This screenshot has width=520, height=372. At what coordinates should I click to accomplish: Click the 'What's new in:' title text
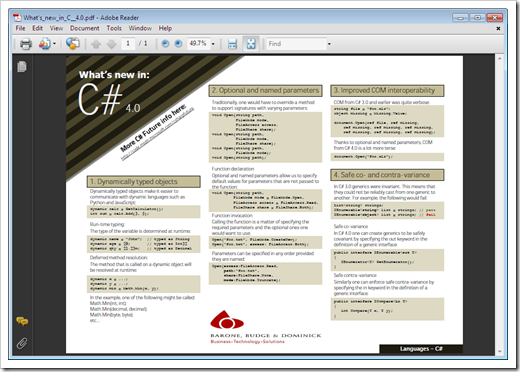click(x=114, y=75)
